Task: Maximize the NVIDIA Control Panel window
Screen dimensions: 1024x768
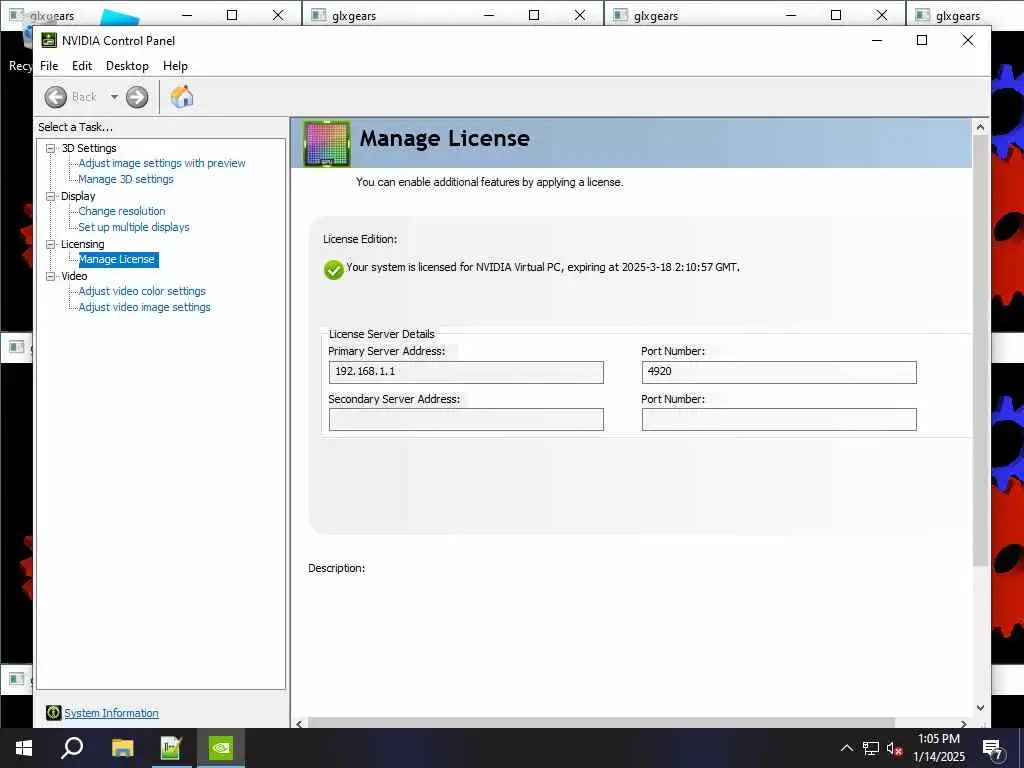Action: point(922,40)
